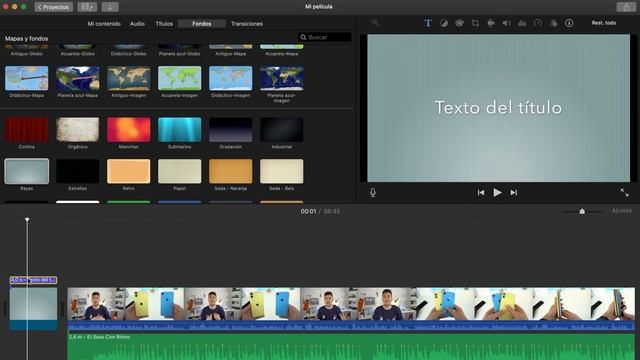
Task: Select the Rayas background clip in timeline
Action: 33,309
